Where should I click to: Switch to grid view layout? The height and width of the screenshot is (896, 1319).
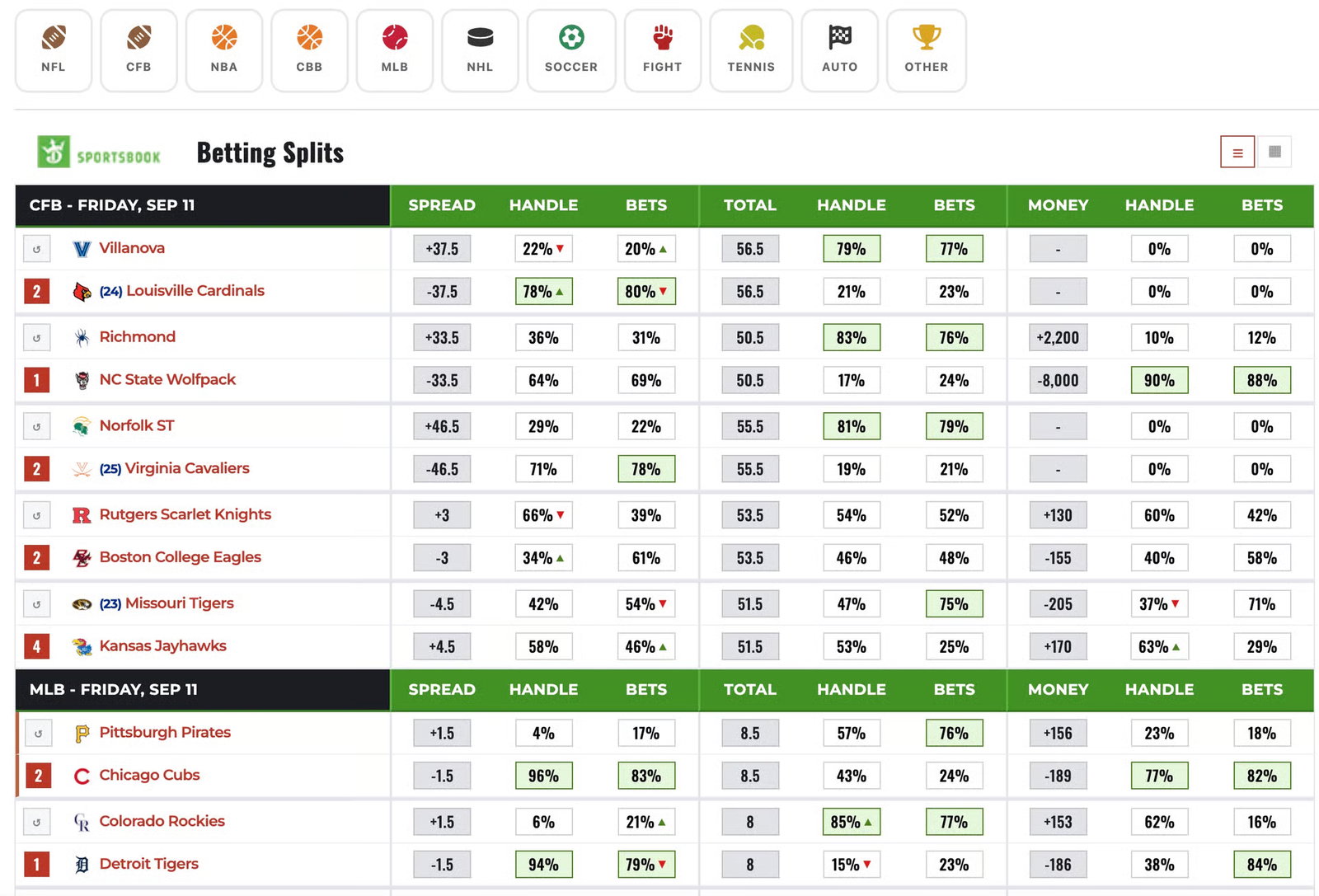pyautogui.click(x=1274, y=152)
